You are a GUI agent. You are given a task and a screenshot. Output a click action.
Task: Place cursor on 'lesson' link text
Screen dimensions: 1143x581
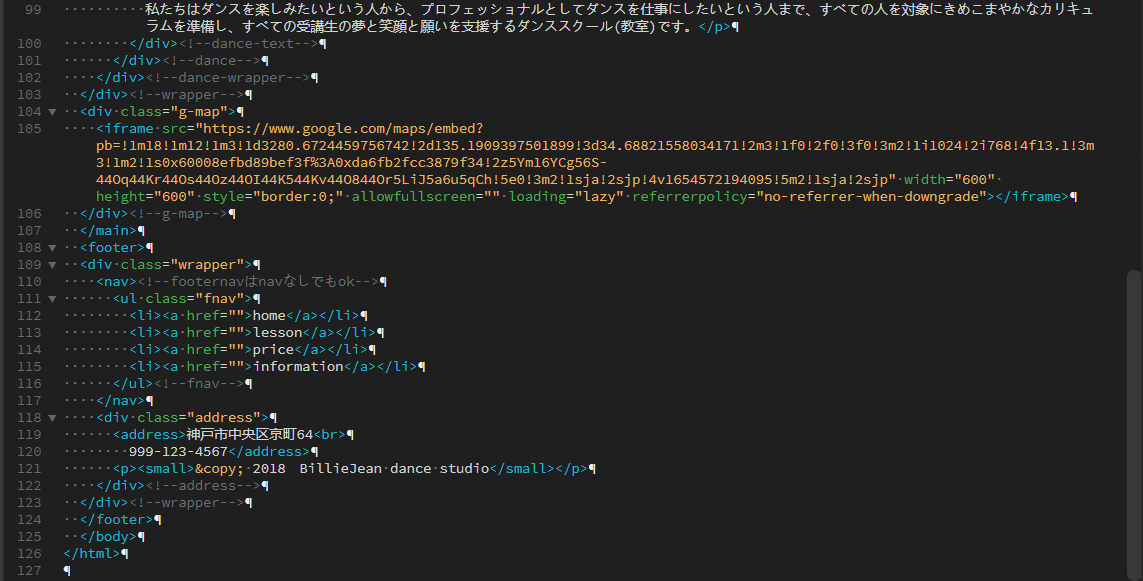tap(277, 333)
